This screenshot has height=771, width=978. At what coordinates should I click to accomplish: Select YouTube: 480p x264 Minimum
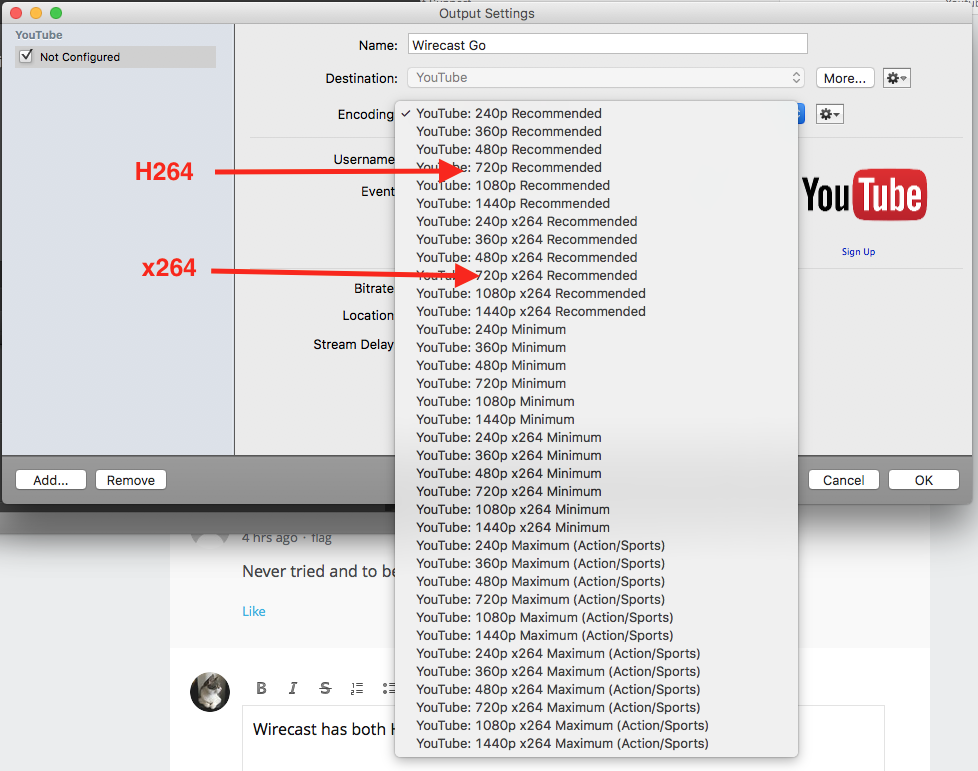click(596, 474)
